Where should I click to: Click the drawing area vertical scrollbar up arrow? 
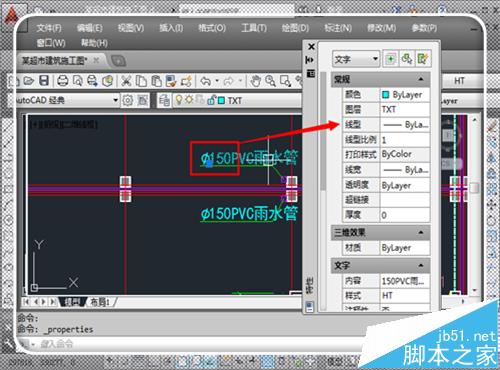tap(475, 119)
